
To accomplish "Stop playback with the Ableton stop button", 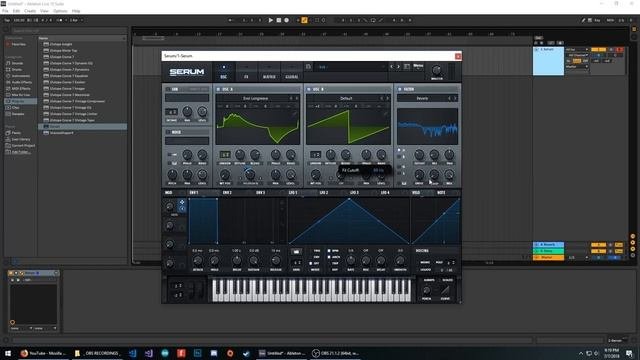I will coord(279,20).
